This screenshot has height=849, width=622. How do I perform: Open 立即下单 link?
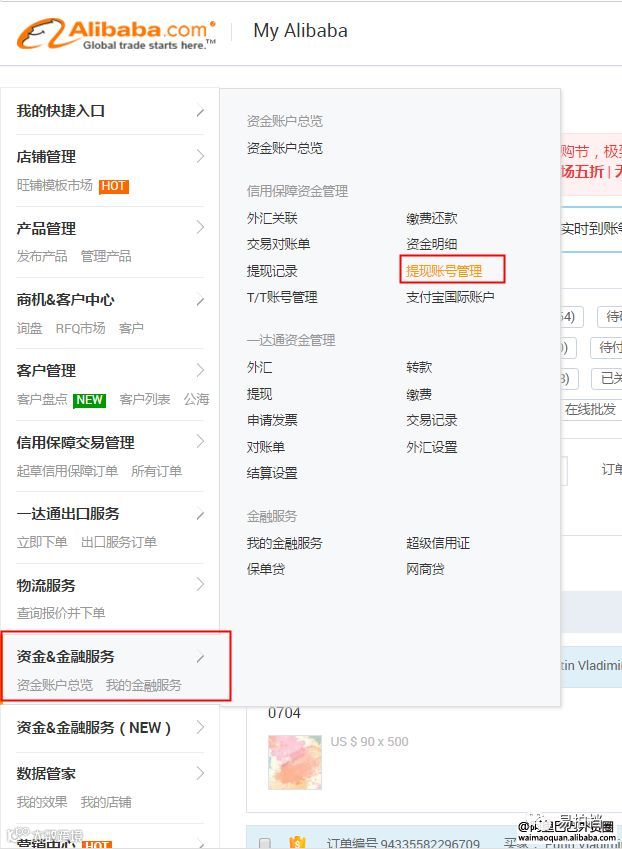point(42,542)
